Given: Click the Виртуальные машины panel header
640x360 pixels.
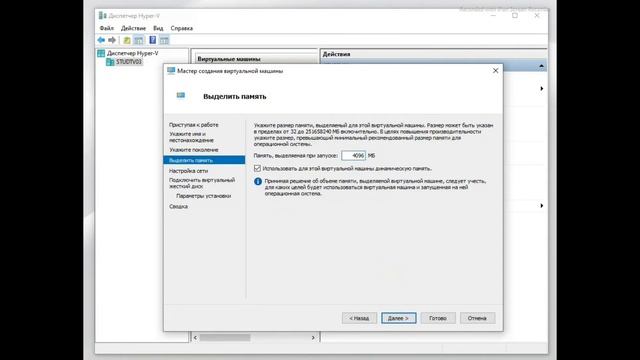Looking at the screenshot, I should click(x=229, y=59).
